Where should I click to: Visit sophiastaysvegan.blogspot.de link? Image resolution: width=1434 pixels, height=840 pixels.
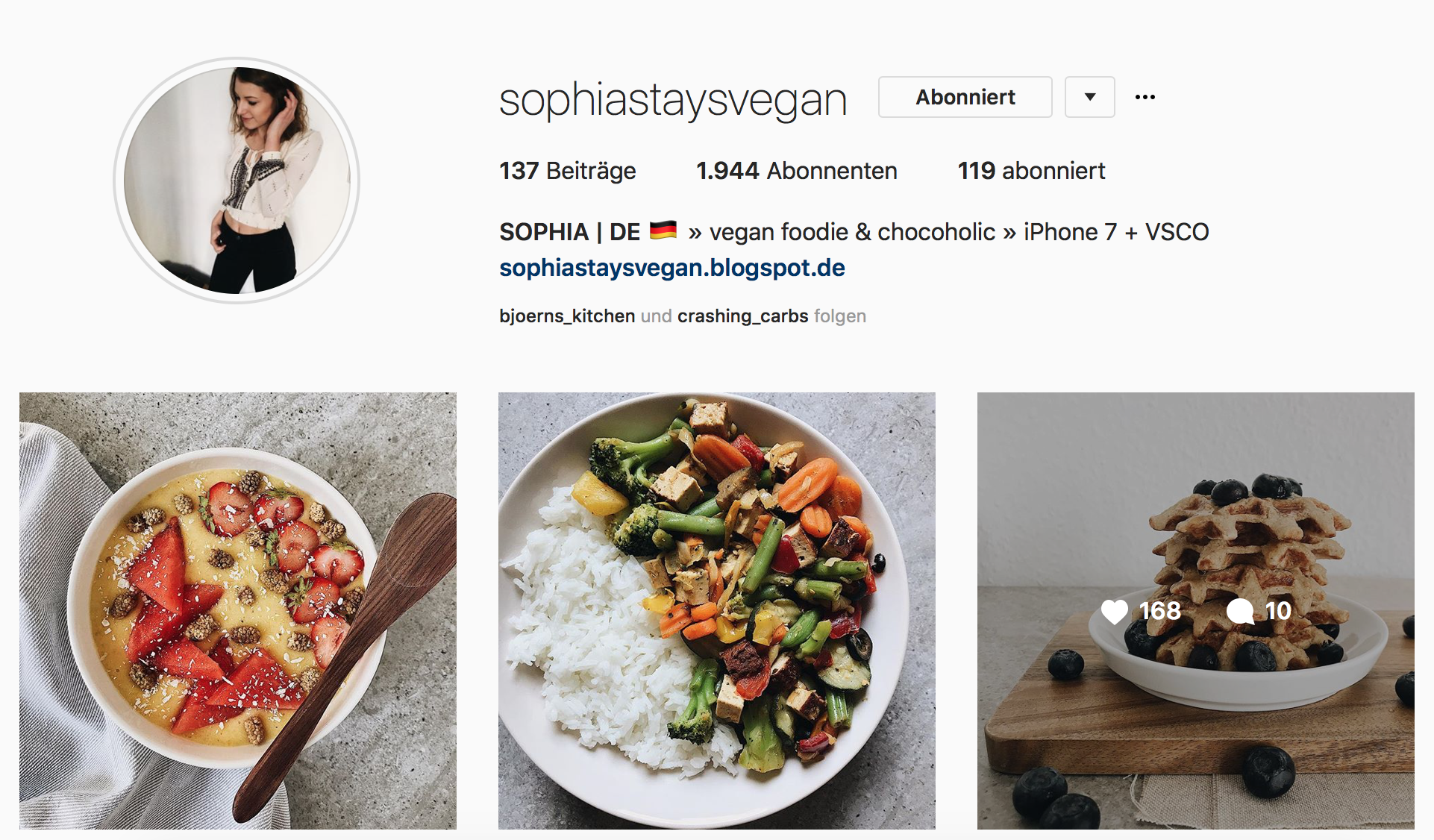click(672, 268)
